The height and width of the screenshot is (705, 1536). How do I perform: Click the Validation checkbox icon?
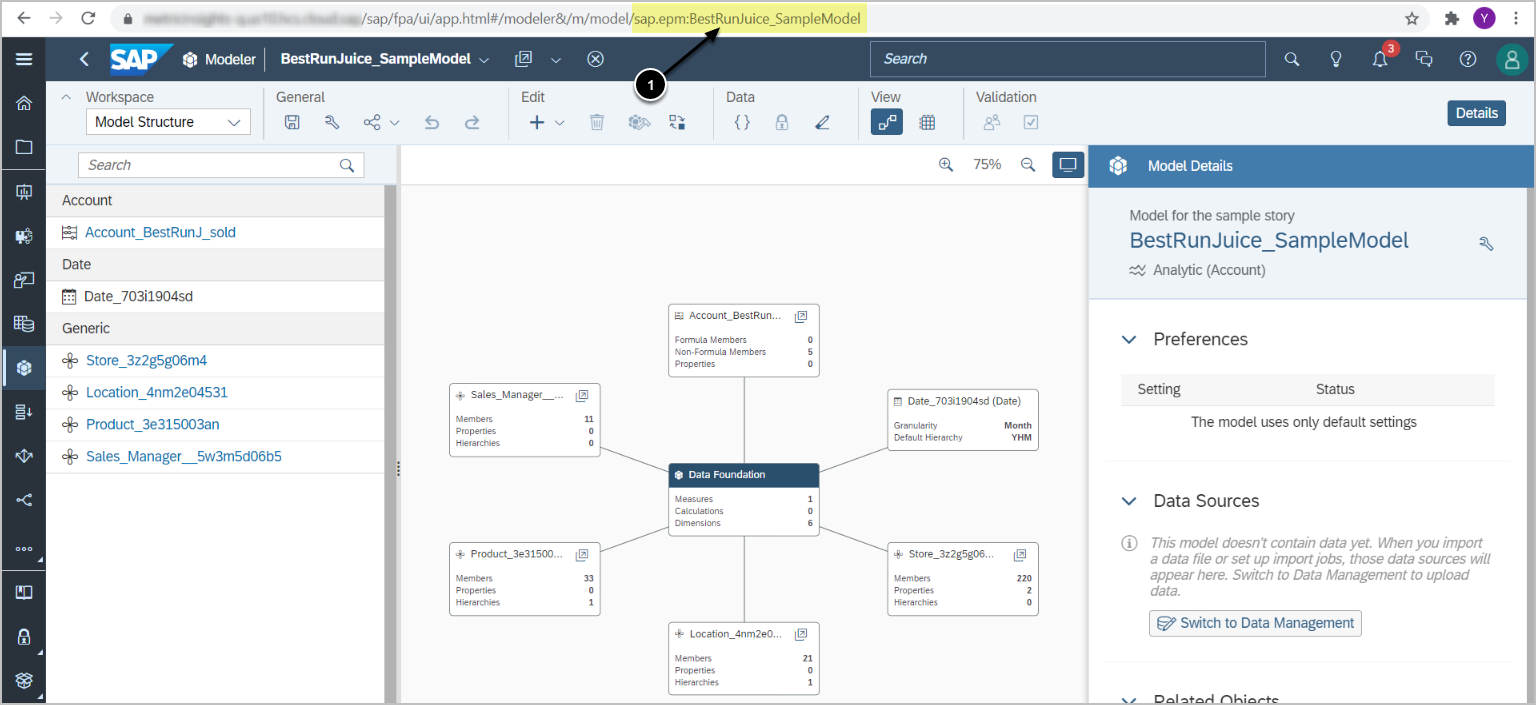click(1031, 122)
